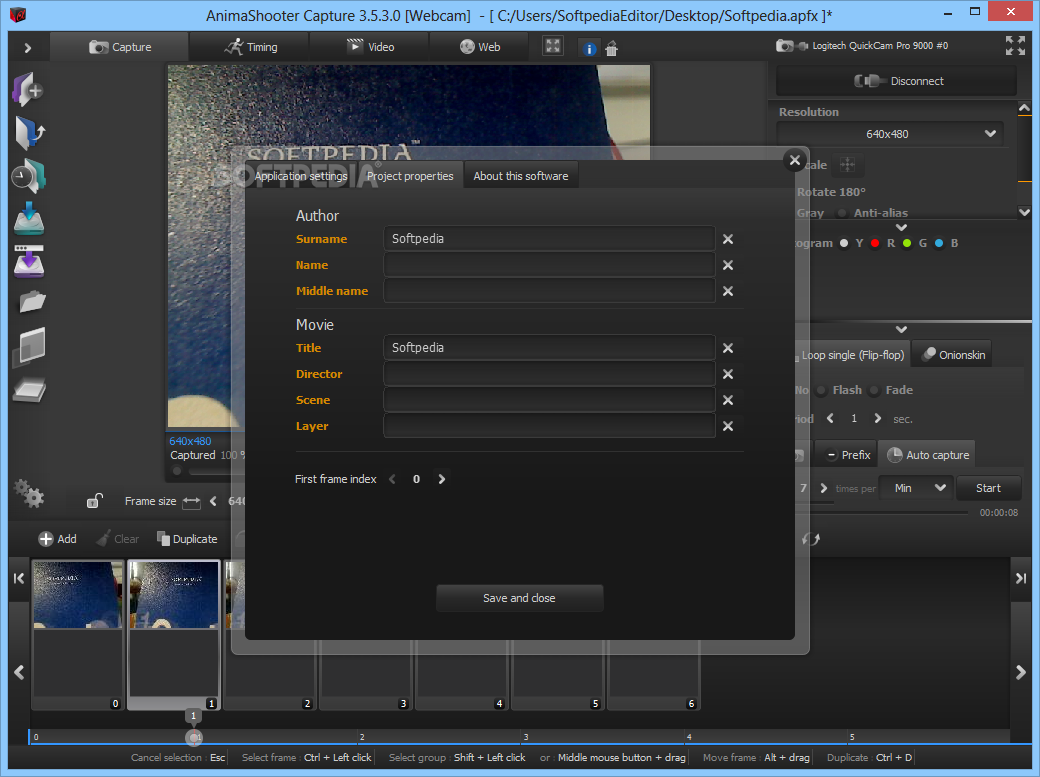Click the clock-and-document icon in left sidebar
Viewport: 1040px width, 777px height.
coord(29,176)
